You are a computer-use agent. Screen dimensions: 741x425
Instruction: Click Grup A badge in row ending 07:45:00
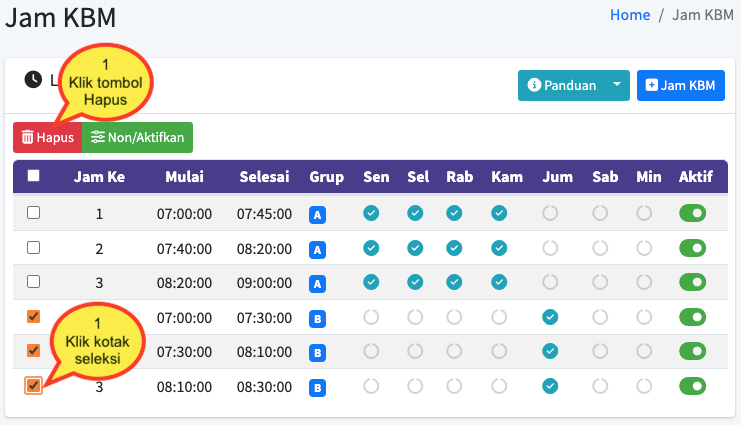[x=318, y=215]
